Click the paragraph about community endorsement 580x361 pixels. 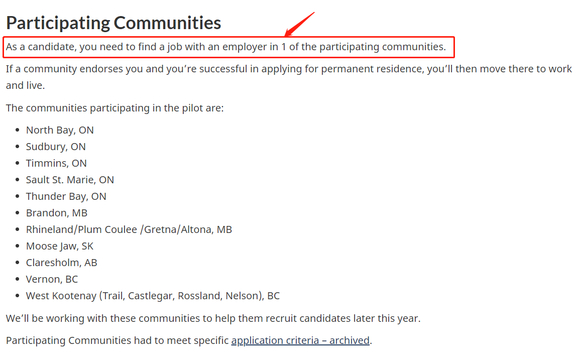[x=289, y=77]
